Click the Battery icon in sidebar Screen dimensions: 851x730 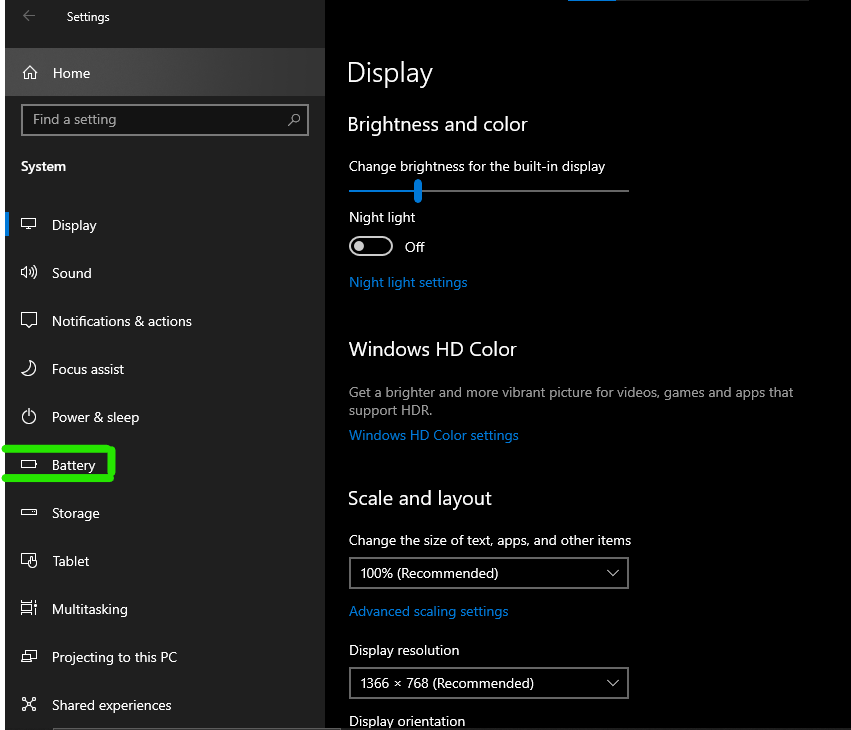tap(29, 465)
